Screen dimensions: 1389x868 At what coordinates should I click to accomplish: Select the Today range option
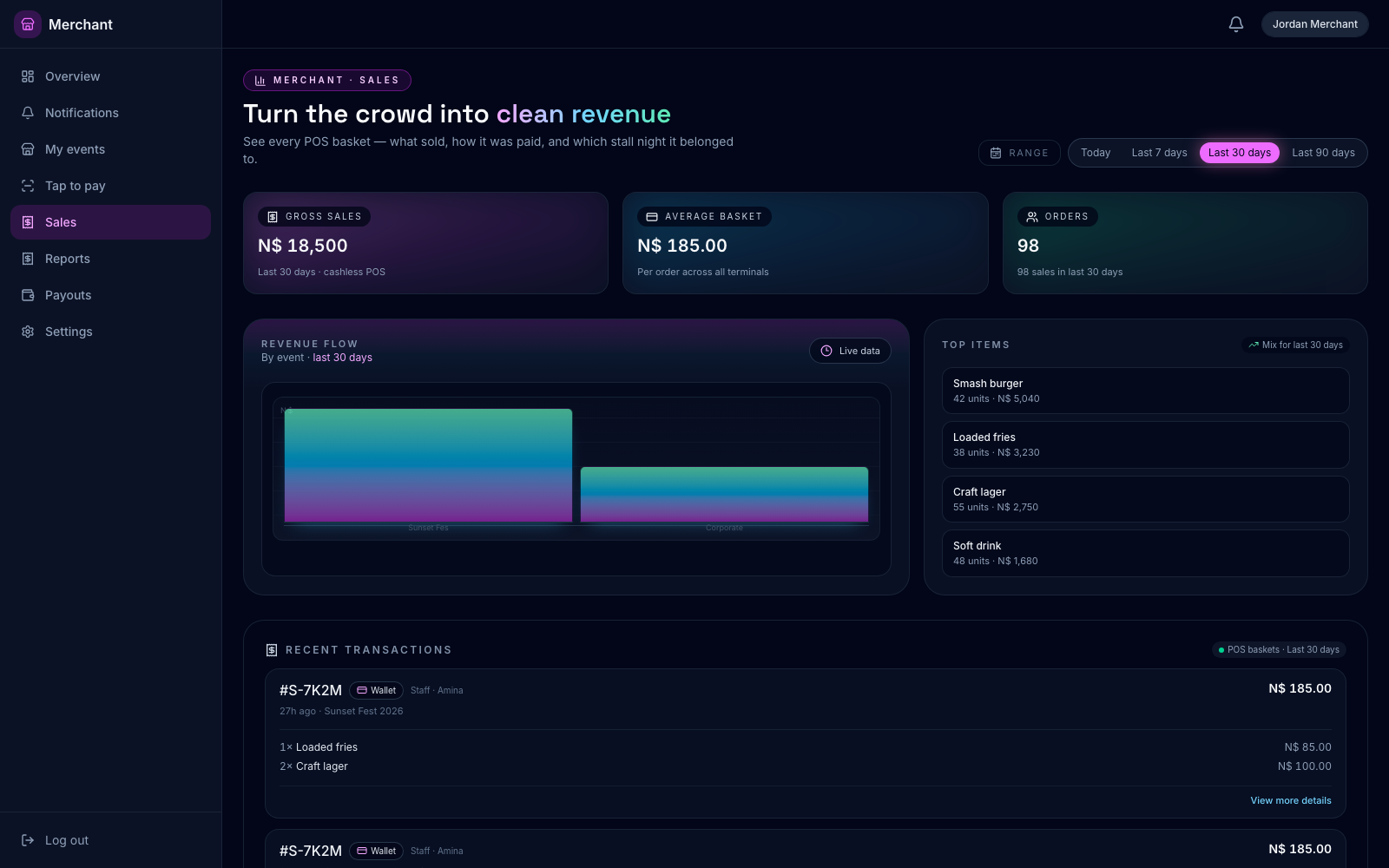[1096, 153]
